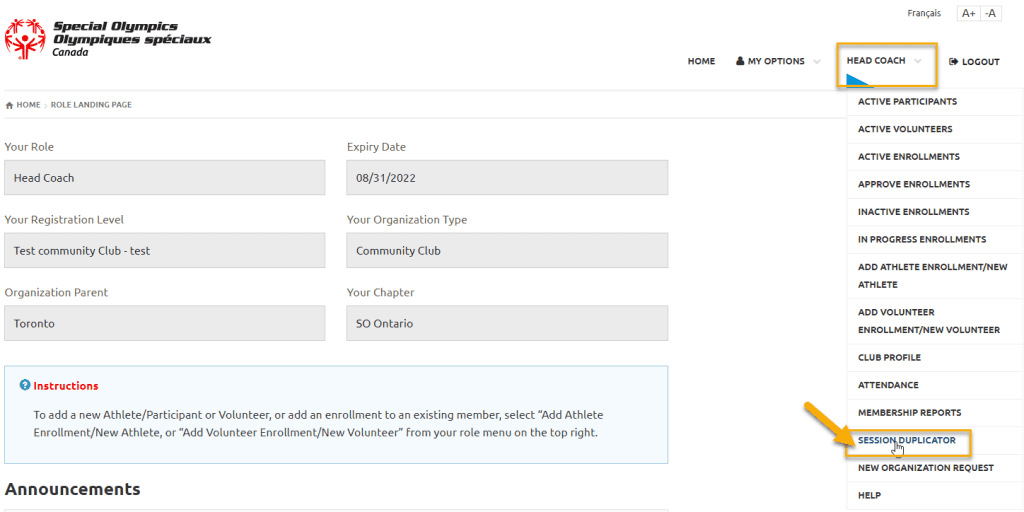This screenshot has width=1024, height=512.
Task: Switch language to Français
Action: point(924,13)
